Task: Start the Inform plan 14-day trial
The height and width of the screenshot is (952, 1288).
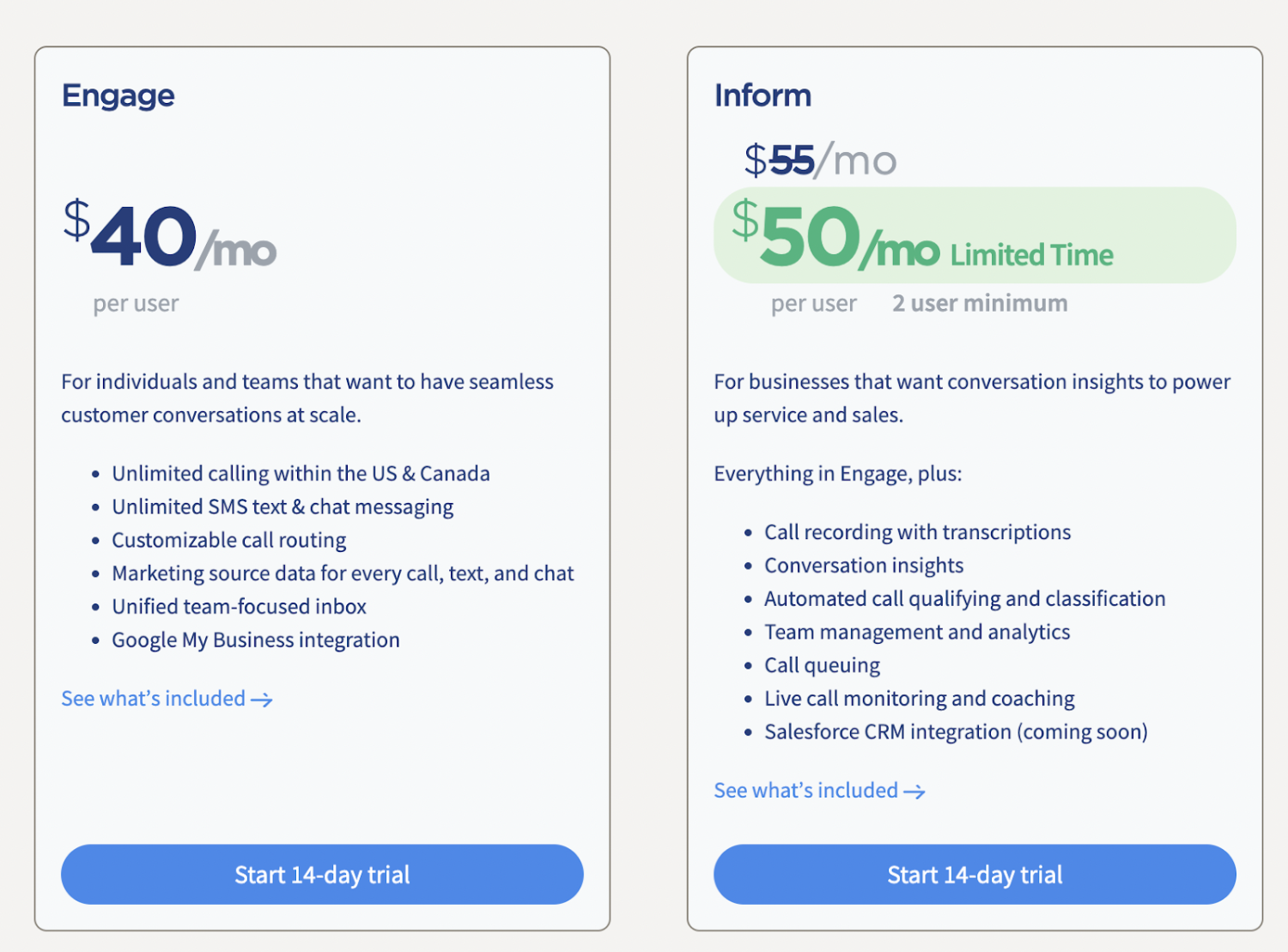Action: tap(975, 874)
